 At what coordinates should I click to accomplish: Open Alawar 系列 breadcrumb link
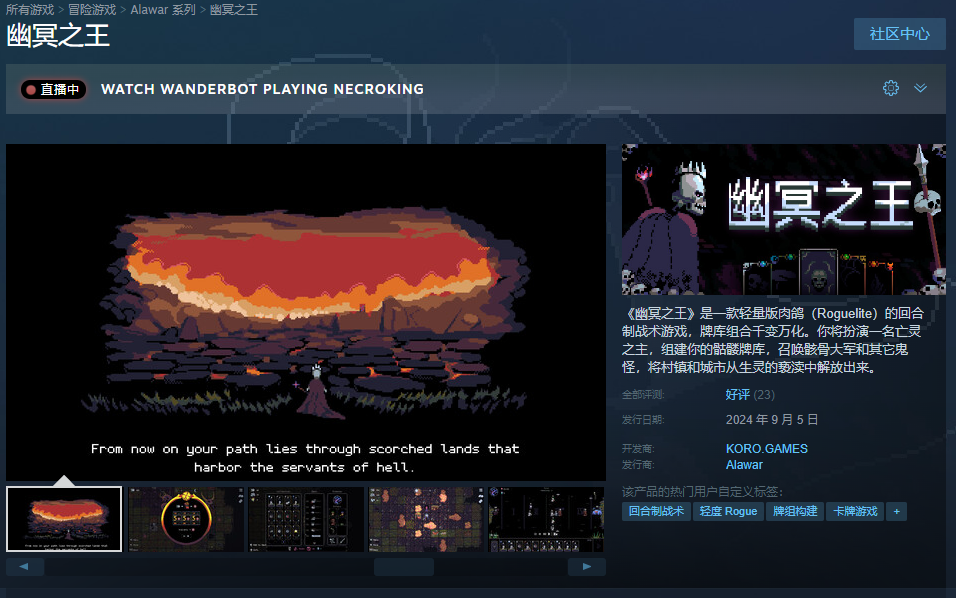click(x=164, y=9)
